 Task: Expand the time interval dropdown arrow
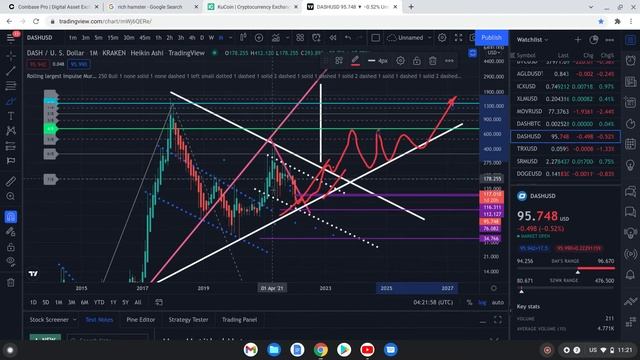[231, 38]
